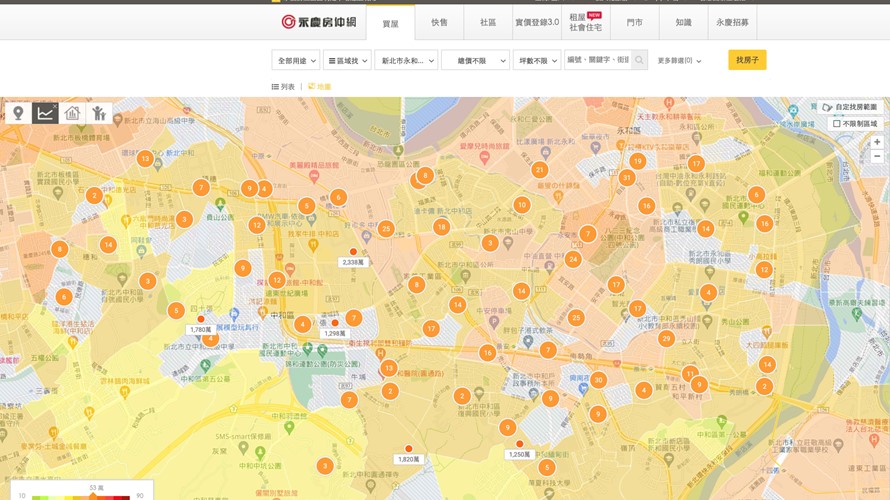Viewport: 890px width, 500px height.
Task: Zoom out the map with minus
Action: tap(877, 157)
